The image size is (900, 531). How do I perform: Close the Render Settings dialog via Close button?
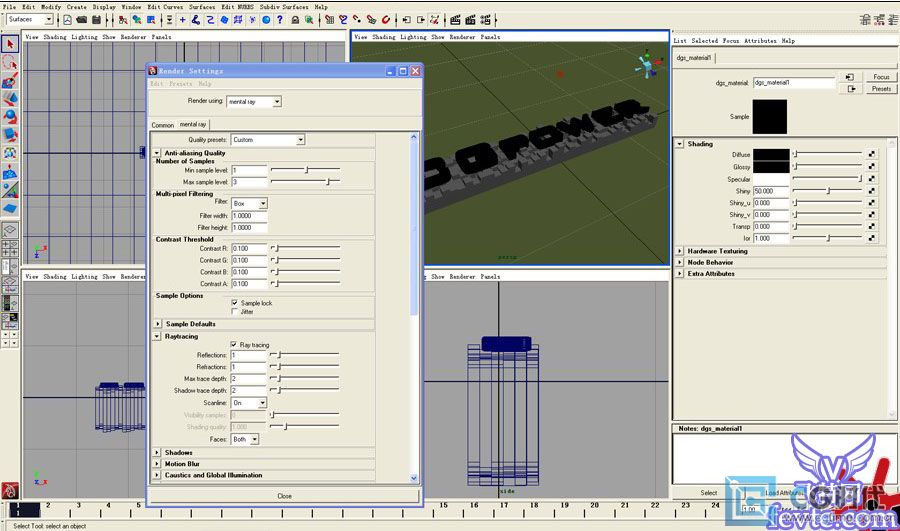[x=284, y=496]
